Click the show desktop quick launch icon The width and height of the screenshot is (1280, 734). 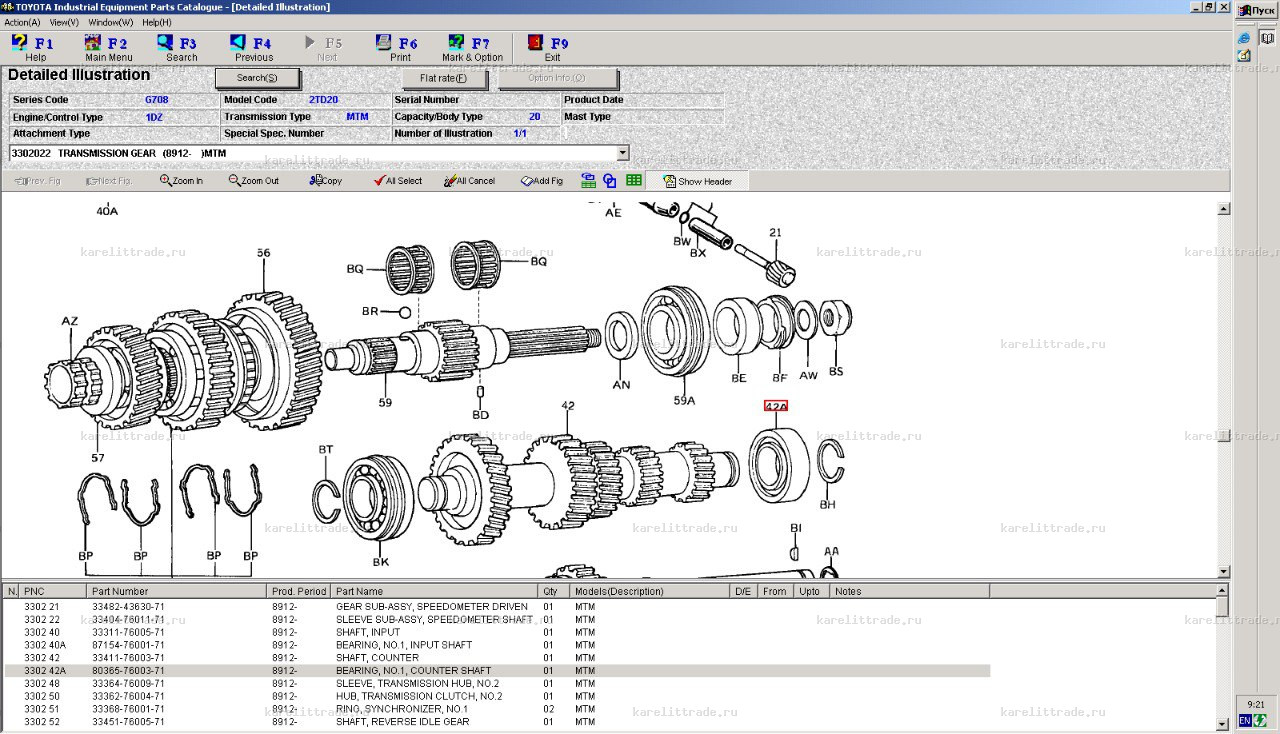pos(1244,56)
